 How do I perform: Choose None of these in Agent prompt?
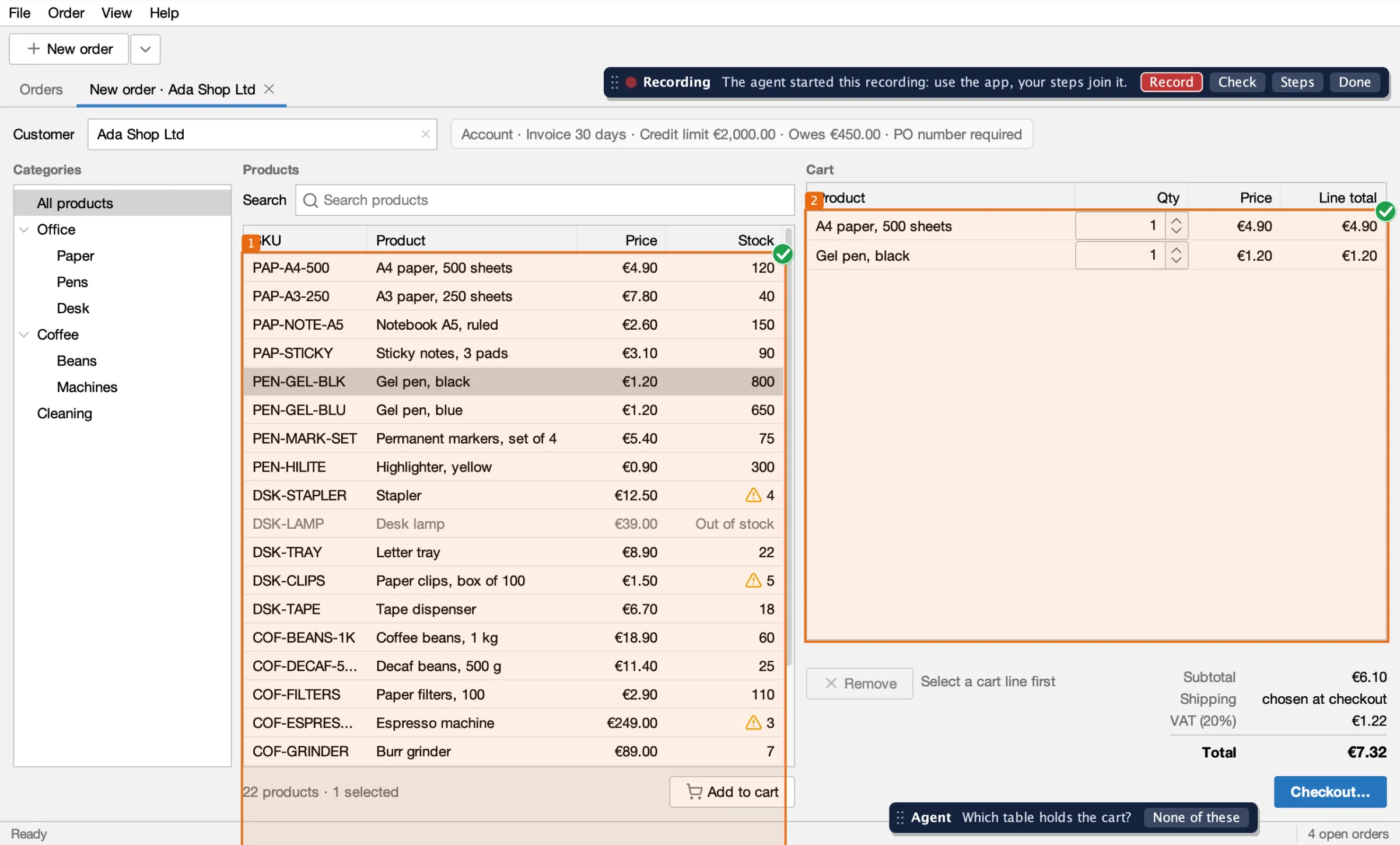pyautogui.click(x=1196, y=818)
